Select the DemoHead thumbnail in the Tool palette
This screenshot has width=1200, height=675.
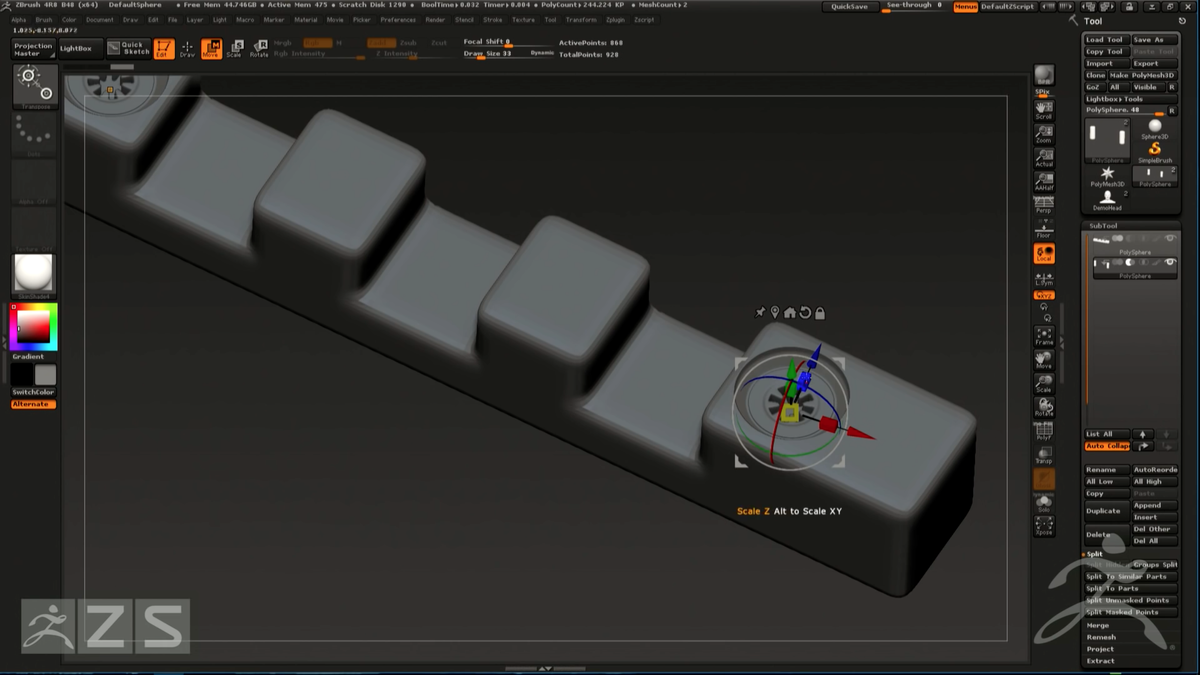pos(1107,200)
